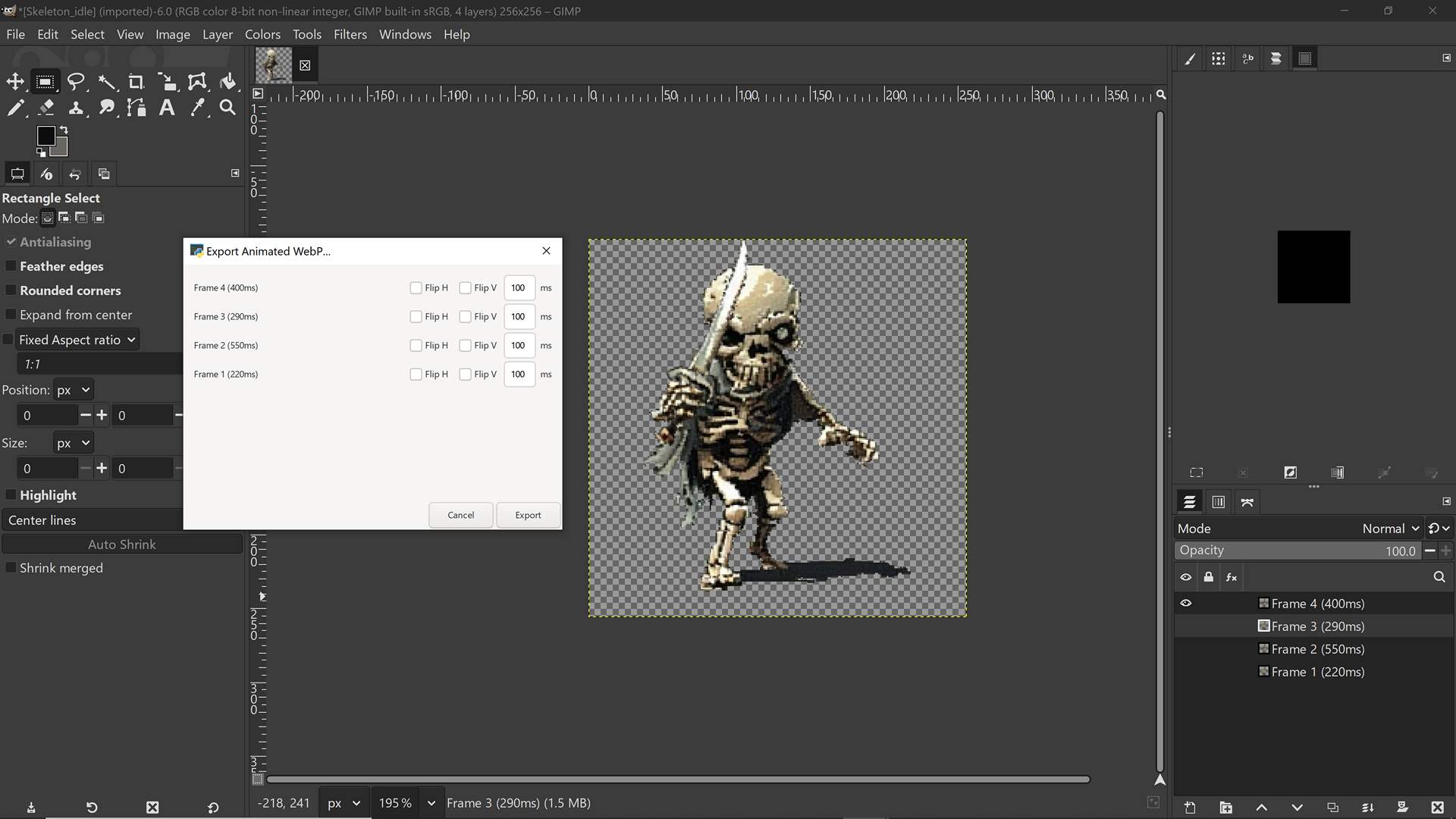The image size is (1456, 819).
Task: Open the layer mode group switcher
Action: 1439,529
